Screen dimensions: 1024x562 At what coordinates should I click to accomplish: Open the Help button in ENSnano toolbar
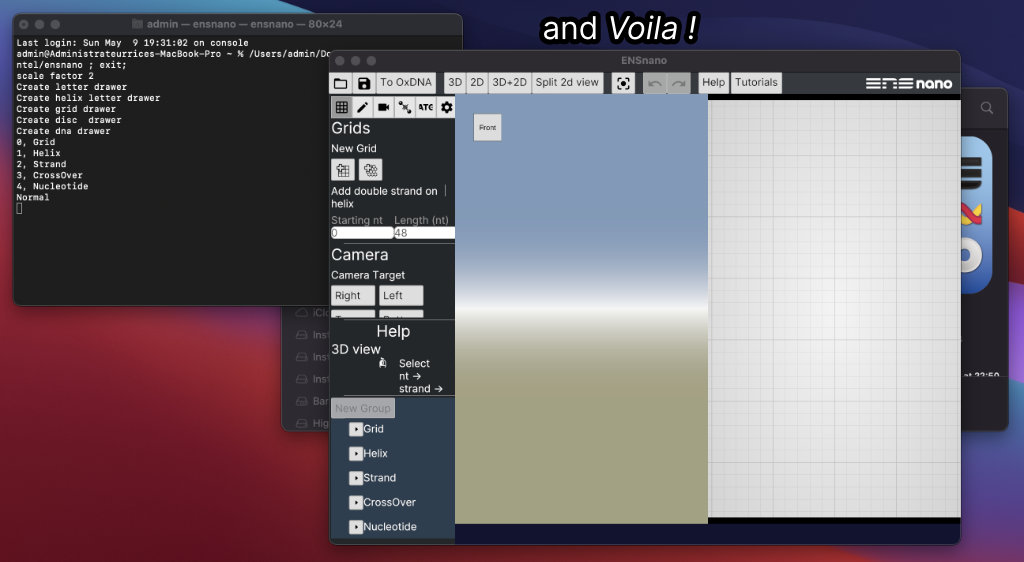click(x=713, y=83)
